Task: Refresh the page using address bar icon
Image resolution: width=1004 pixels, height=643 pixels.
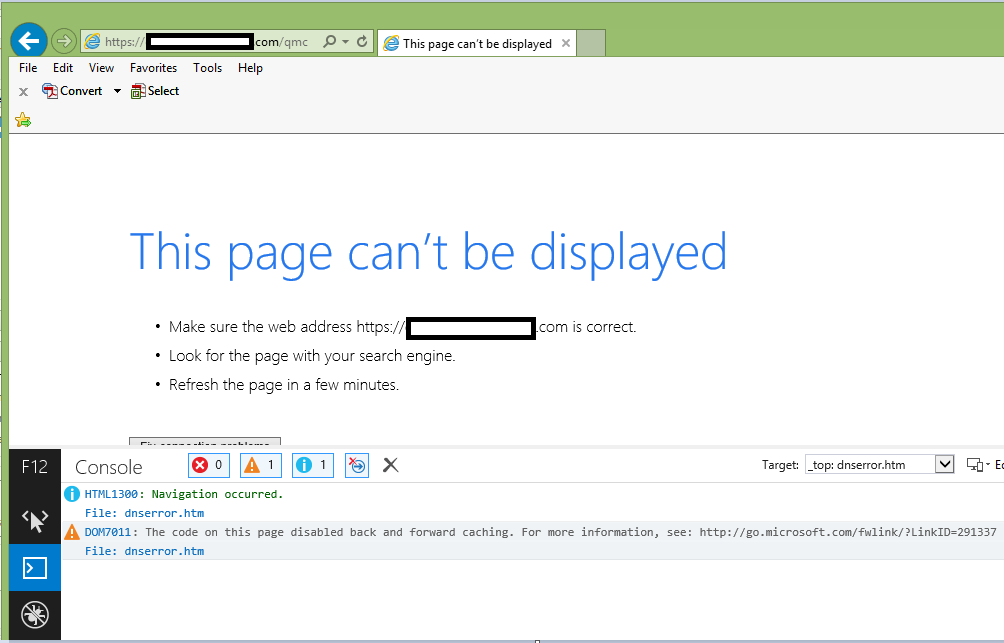Action: tap(362, 42)
